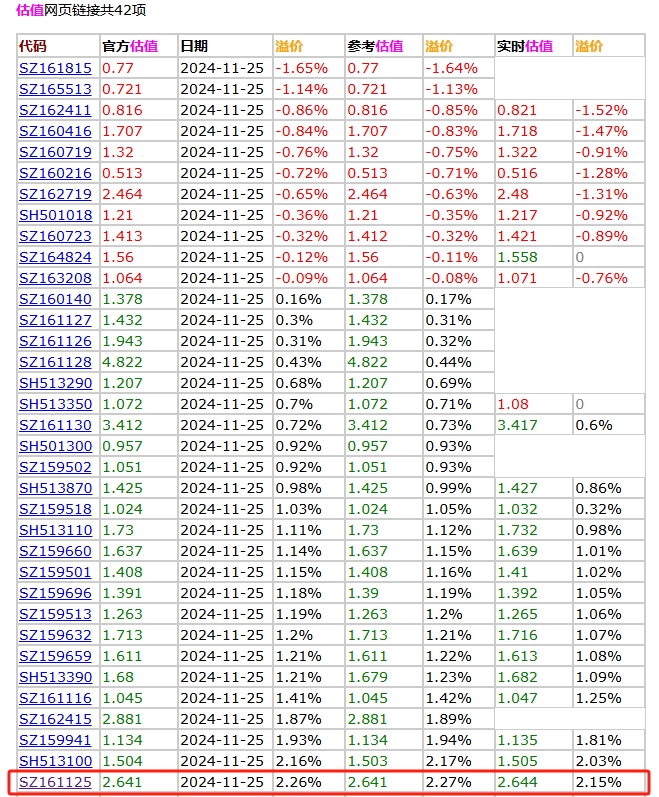The width and height of the screenshot is (659, 797).
Task: Open the SZ159632 fund link
Action: (x=55, y=635)
